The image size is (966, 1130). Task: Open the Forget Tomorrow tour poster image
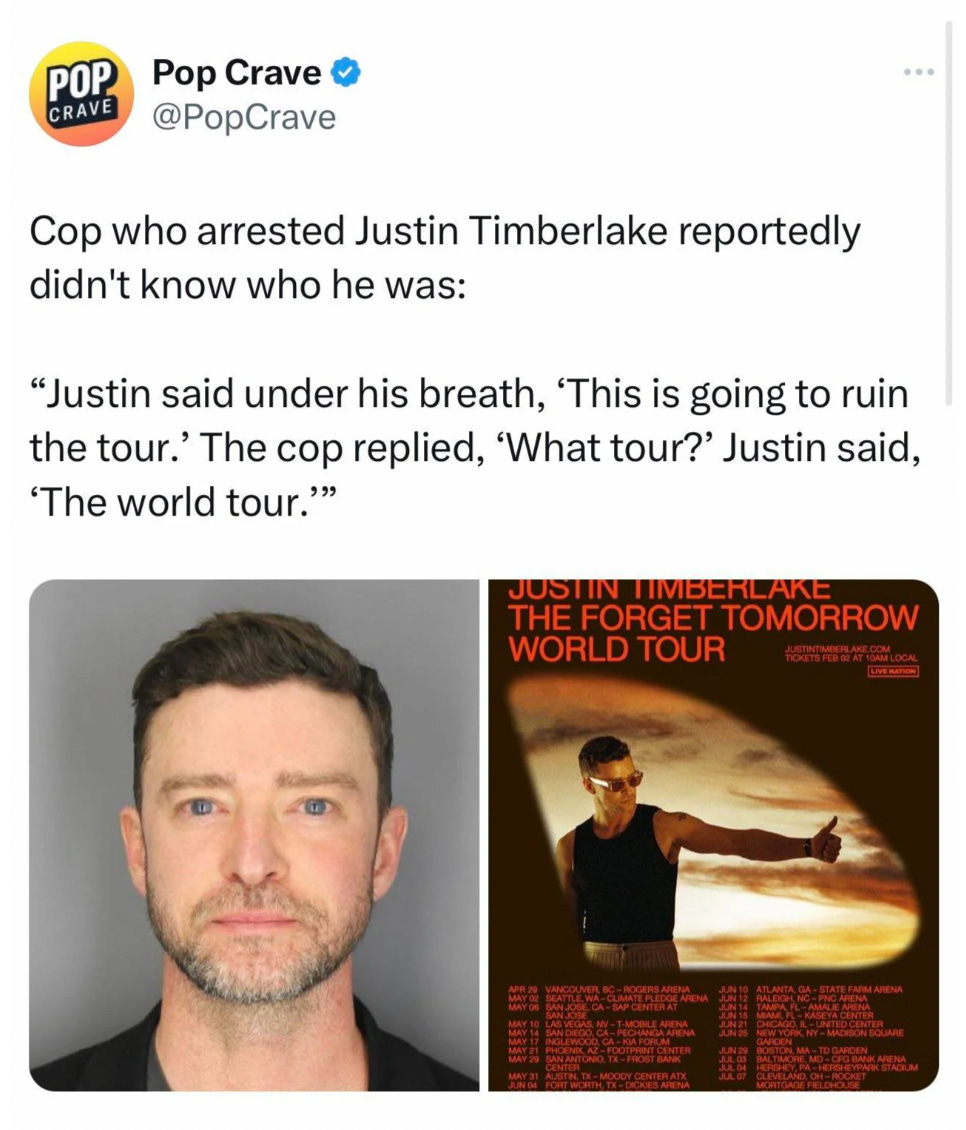click(713, 835)
